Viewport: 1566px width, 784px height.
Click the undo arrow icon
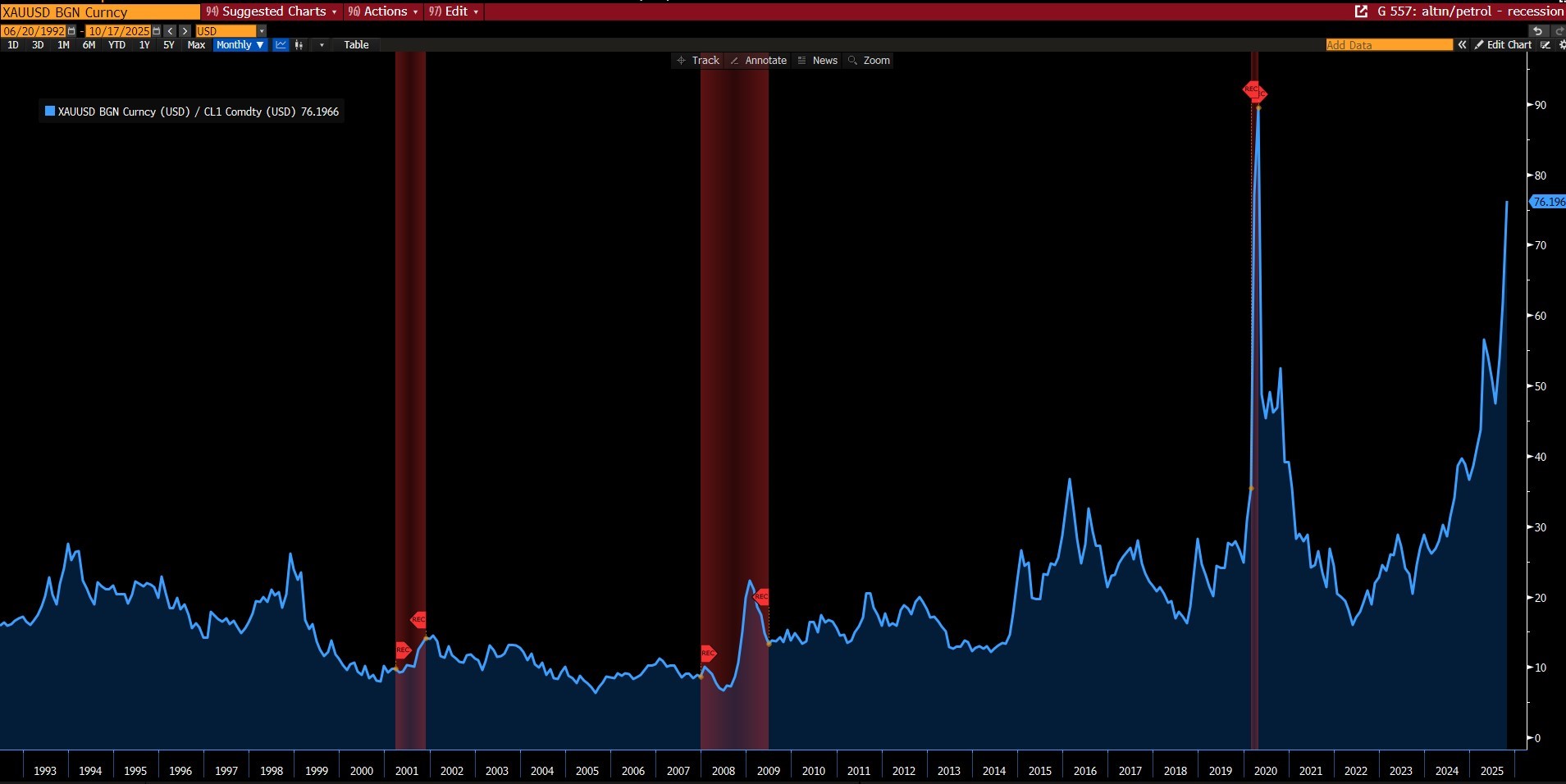(1537, 31)
